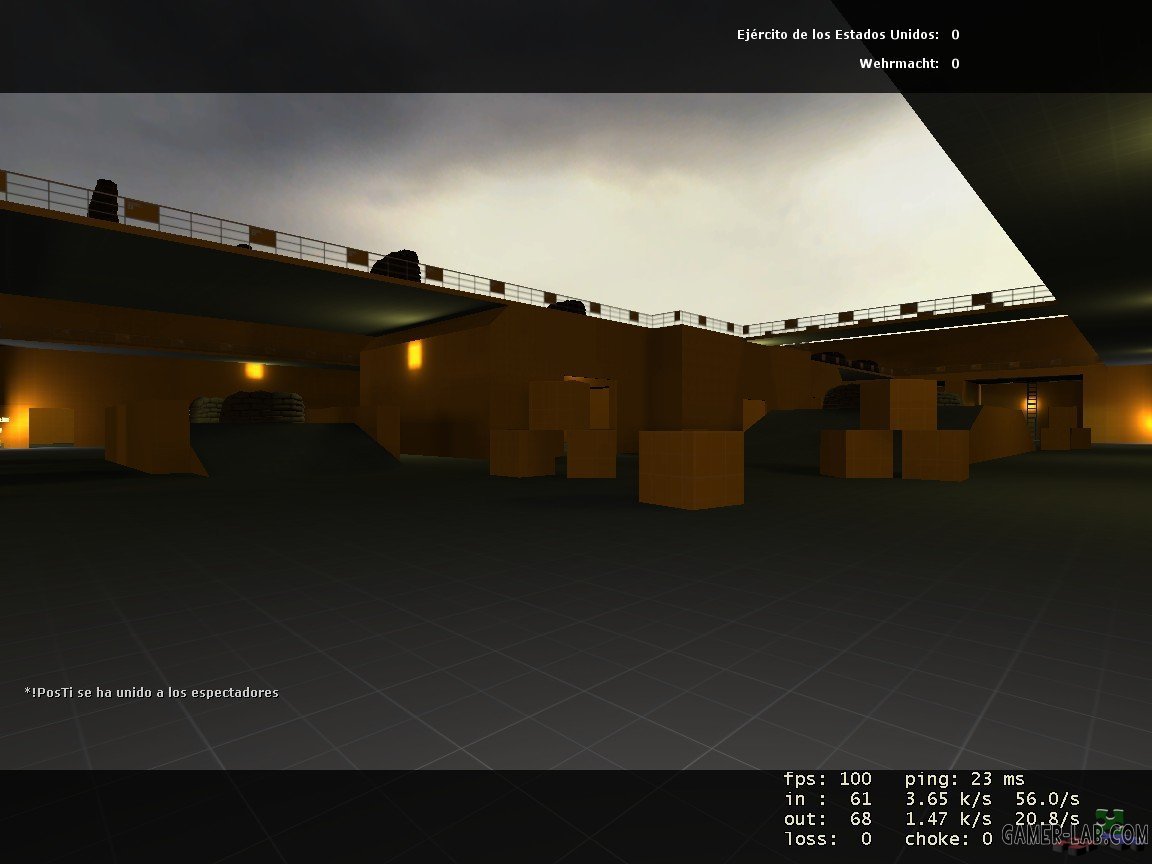Click the "Wehrmacht:" team score label
Image resolution: width=1152 pixels, height=864 pixels.
[x=899, y=64]
